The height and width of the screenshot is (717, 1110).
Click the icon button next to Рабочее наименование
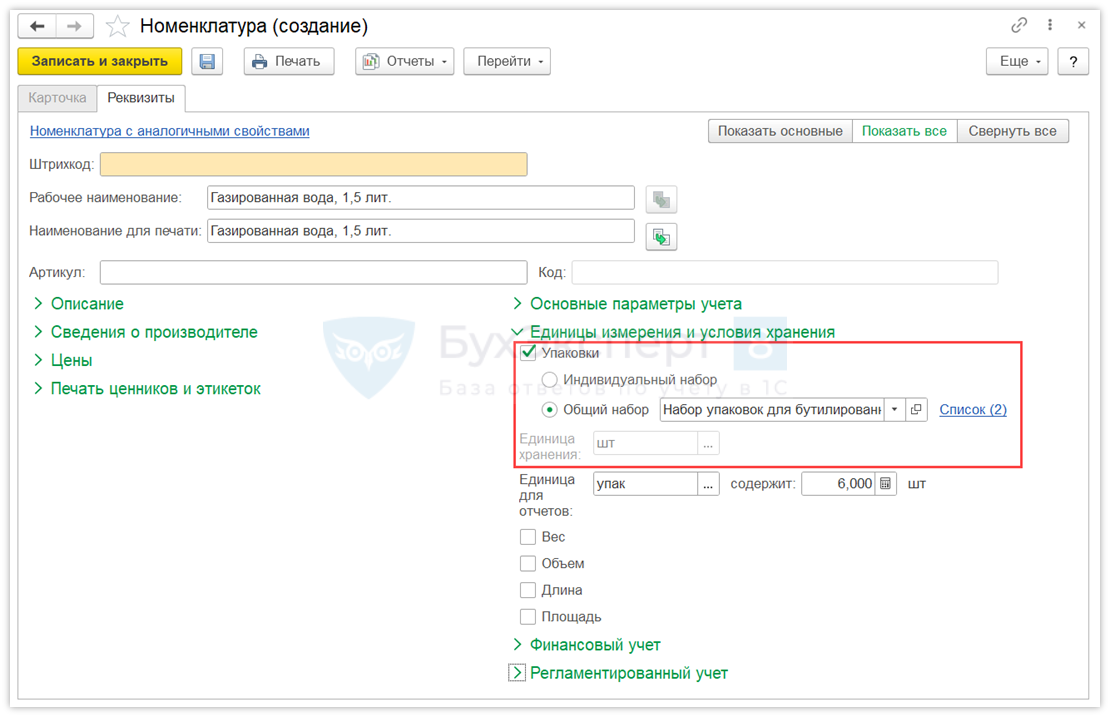click(x=661, y=200)
